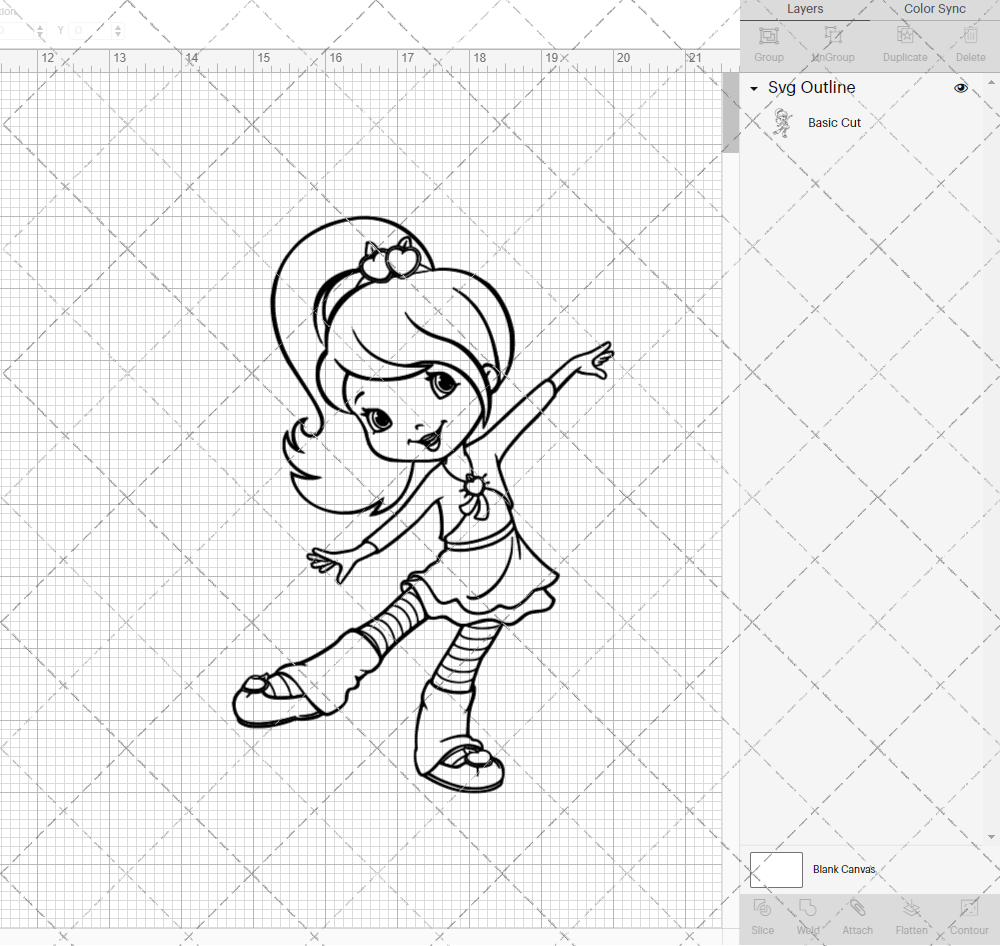Click the Attach paperclip icon
Image resolution: width=1000 pixels, height=946 pixels.
[x=857, y=908]
